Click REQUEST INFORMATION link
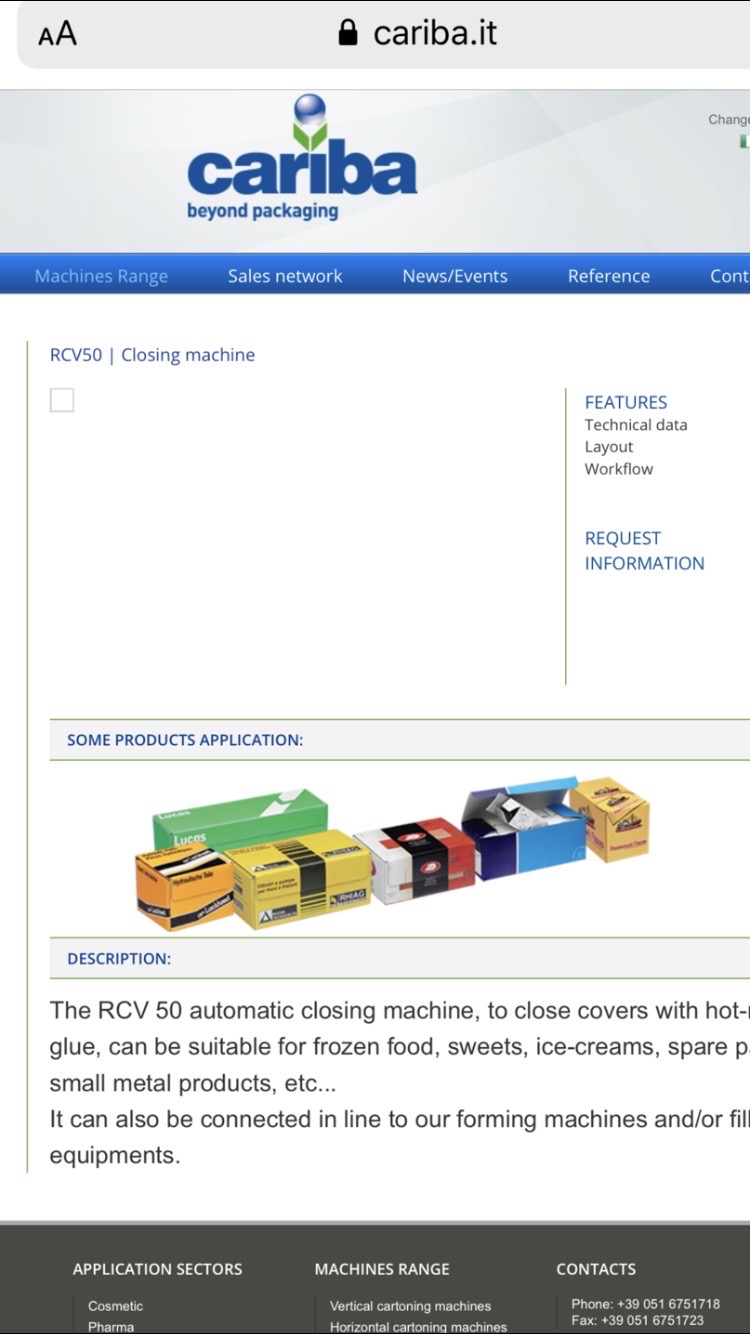Viewport: 750px width, 1334px height. [x=644, y=551]
